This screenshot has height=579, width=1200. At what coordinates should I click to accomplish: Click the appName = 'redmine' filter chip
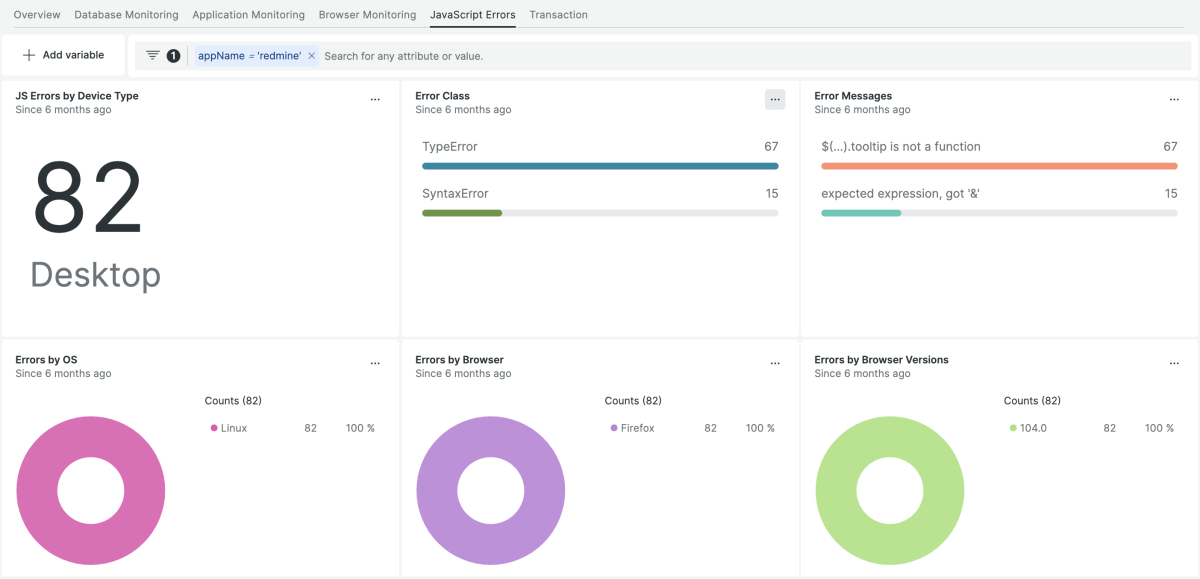pos(249,56)
